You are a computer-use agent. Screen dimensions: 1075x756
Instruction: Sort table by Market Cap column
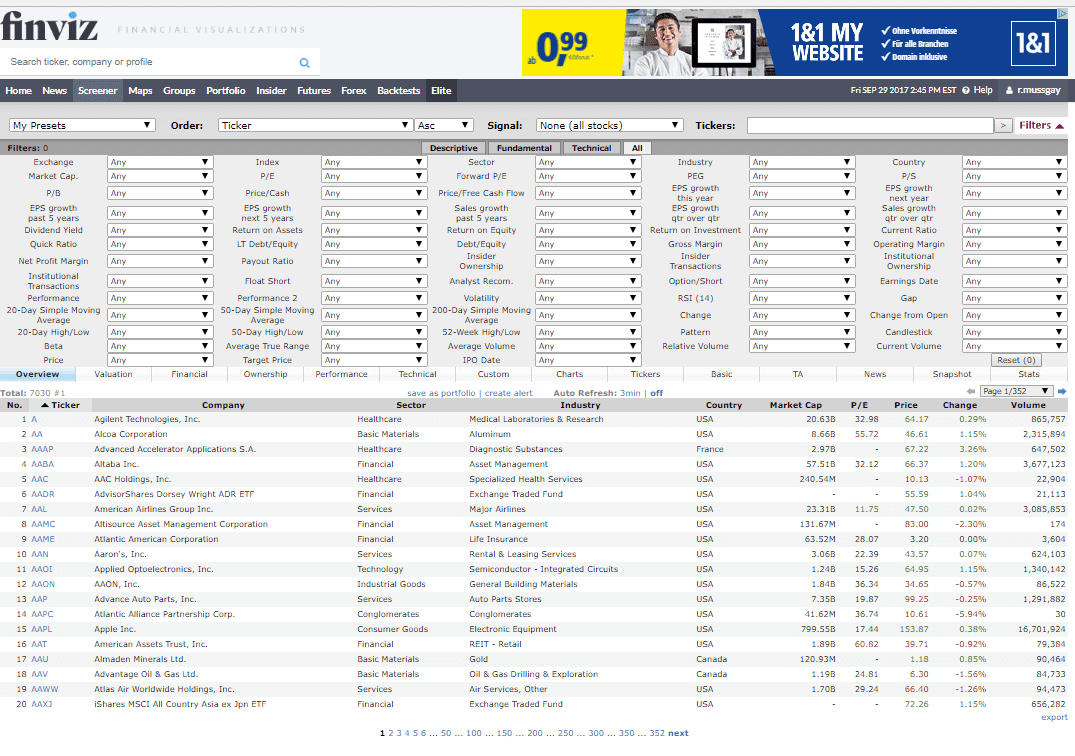[x=795, y=405]
